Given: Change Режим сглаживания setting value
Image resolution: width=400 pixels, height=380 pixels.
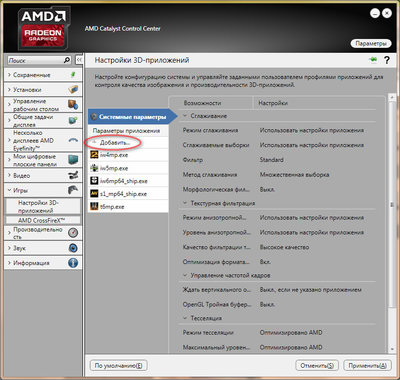Looking at the screenshot, I should tap(312, 130).
